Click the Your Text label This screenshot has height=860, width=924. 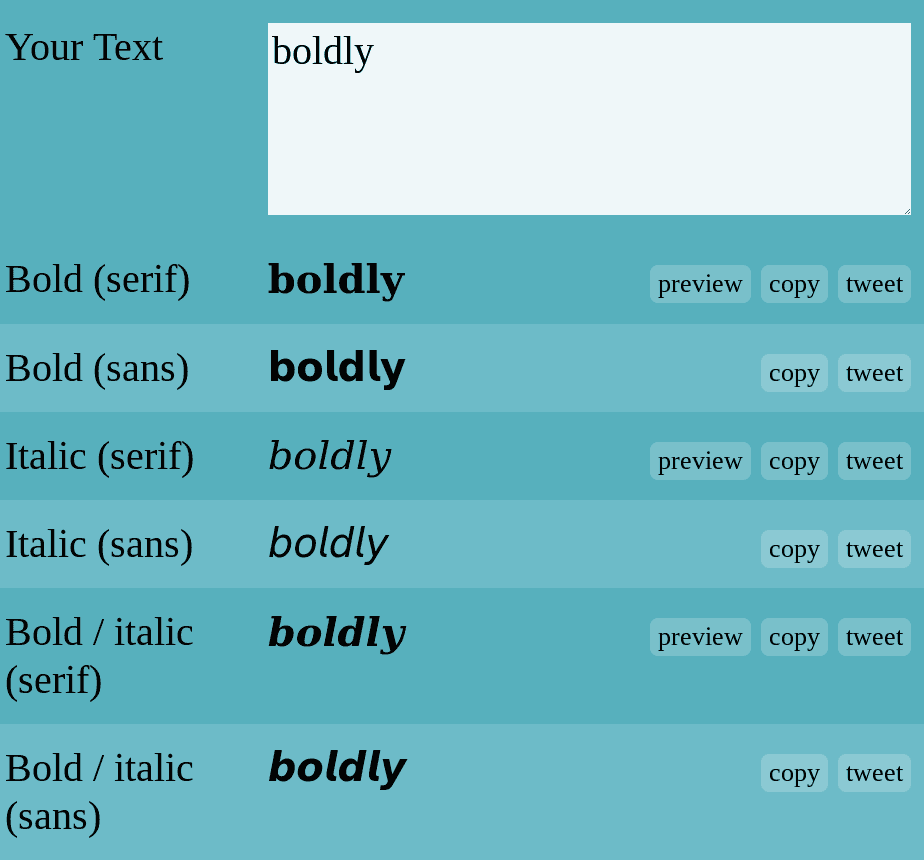[84, 46]
